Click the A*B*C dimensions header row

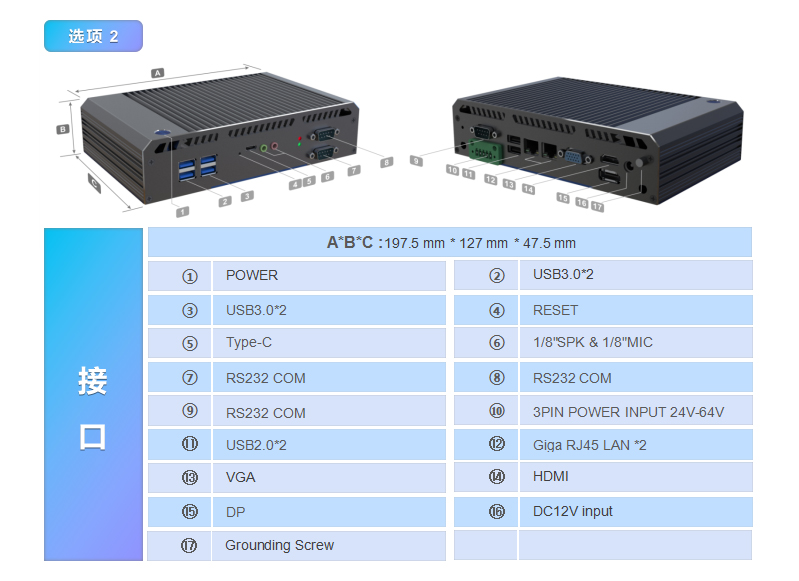click(450, 242)
